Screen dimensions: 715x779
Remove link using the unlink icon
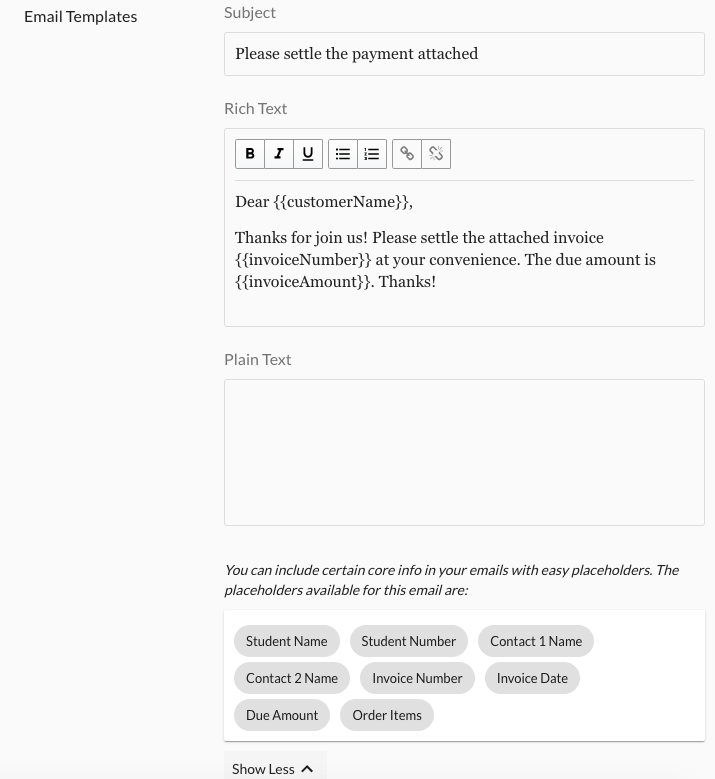point(436,154)
